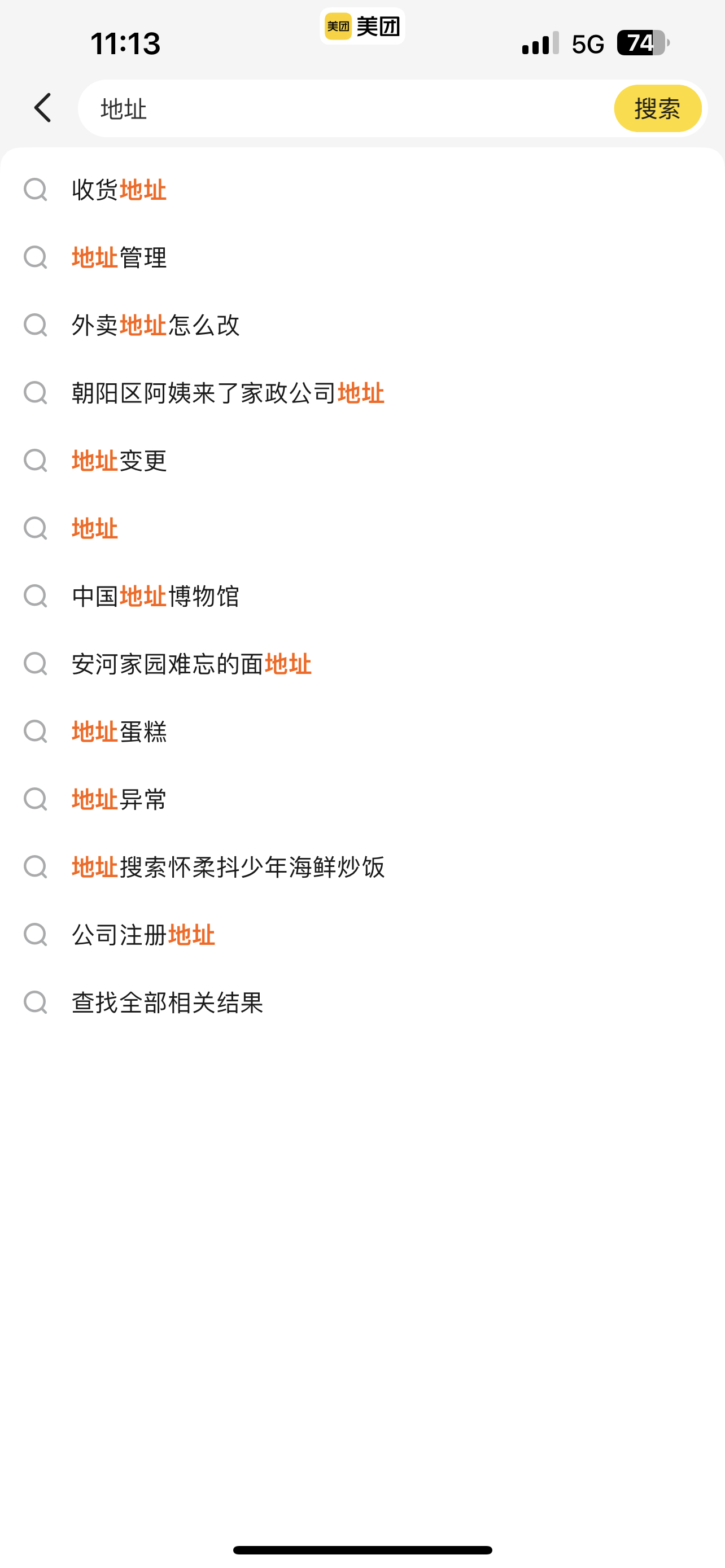Open the 美团 pill at top

362,26
